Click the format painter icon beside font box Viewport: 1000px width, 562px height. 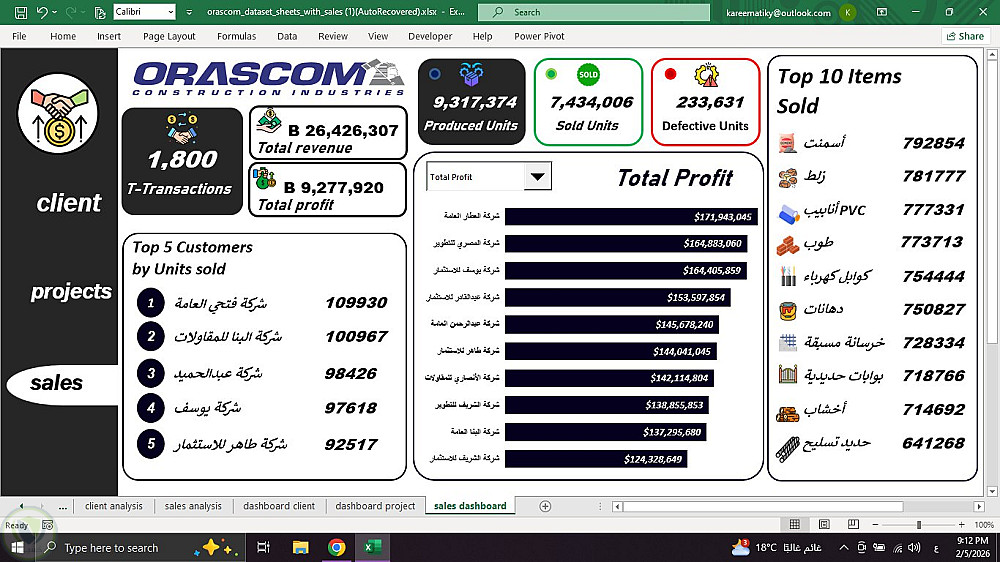pyautogui.click(x=99, y=12)
